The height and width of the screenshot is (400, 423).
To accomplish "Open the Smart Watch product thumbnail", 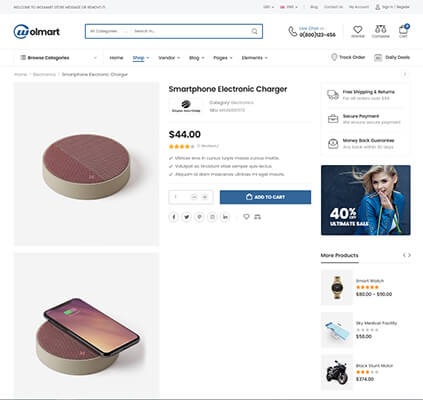I will point(337,287).
